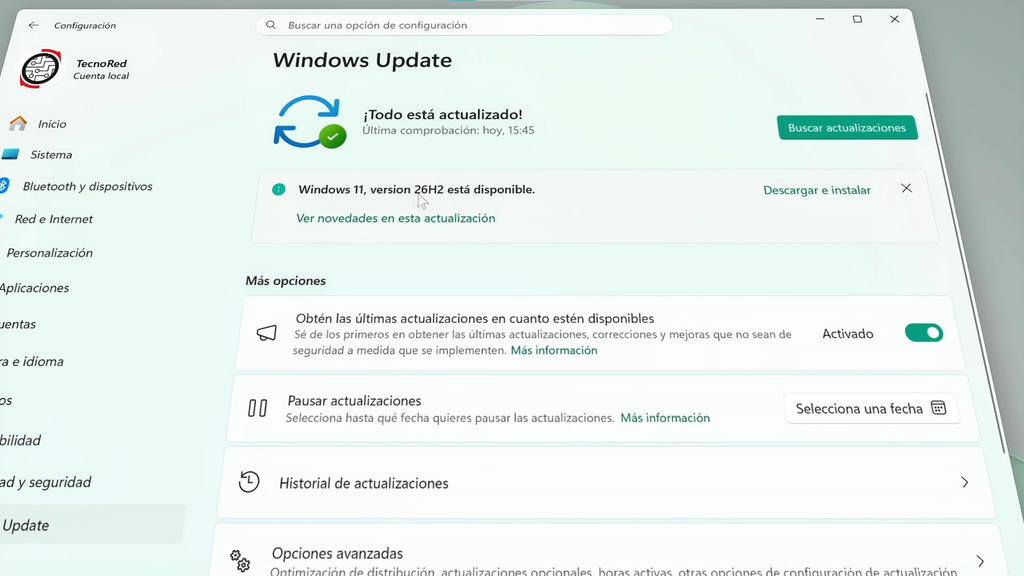Open Aplicaciones in the sidebar
The image size is (1024, 576).
coord(34,288)
